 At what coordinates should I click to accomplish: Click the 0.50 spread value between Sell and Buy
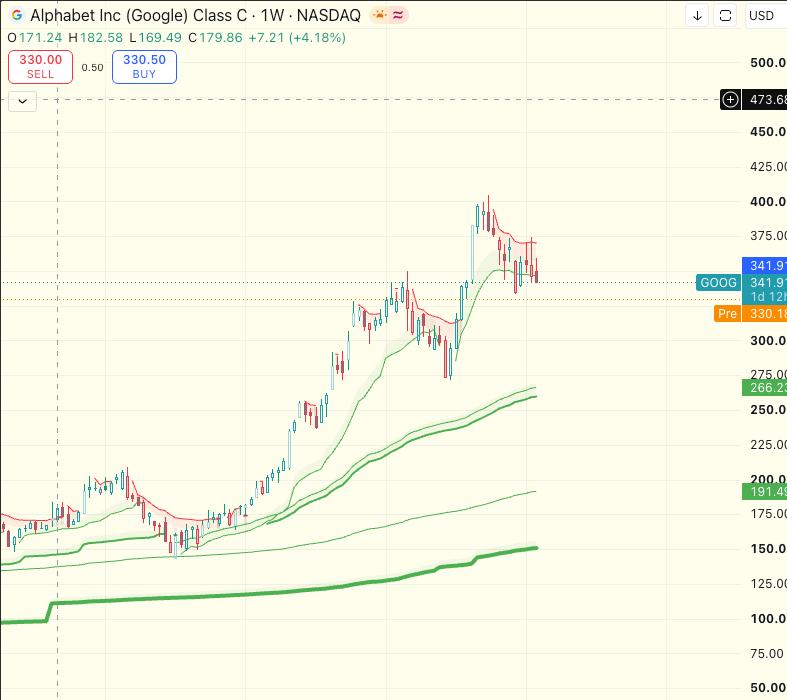(92, 67)
